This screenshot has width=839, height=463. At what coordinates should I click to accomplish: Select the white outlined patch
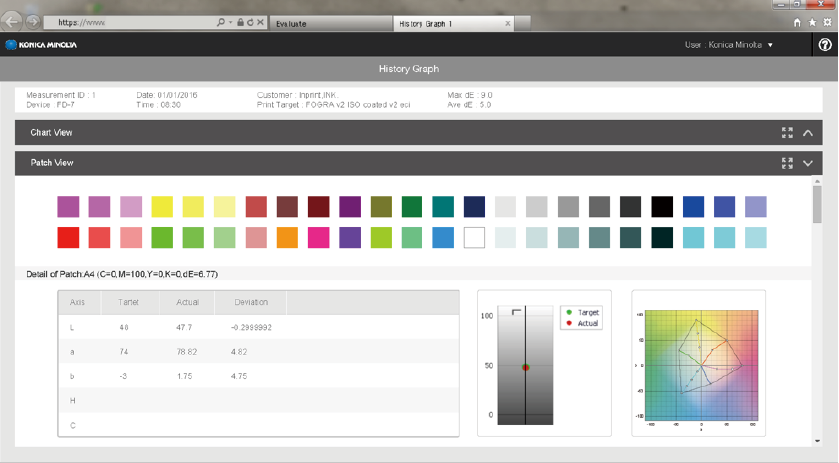474,238
